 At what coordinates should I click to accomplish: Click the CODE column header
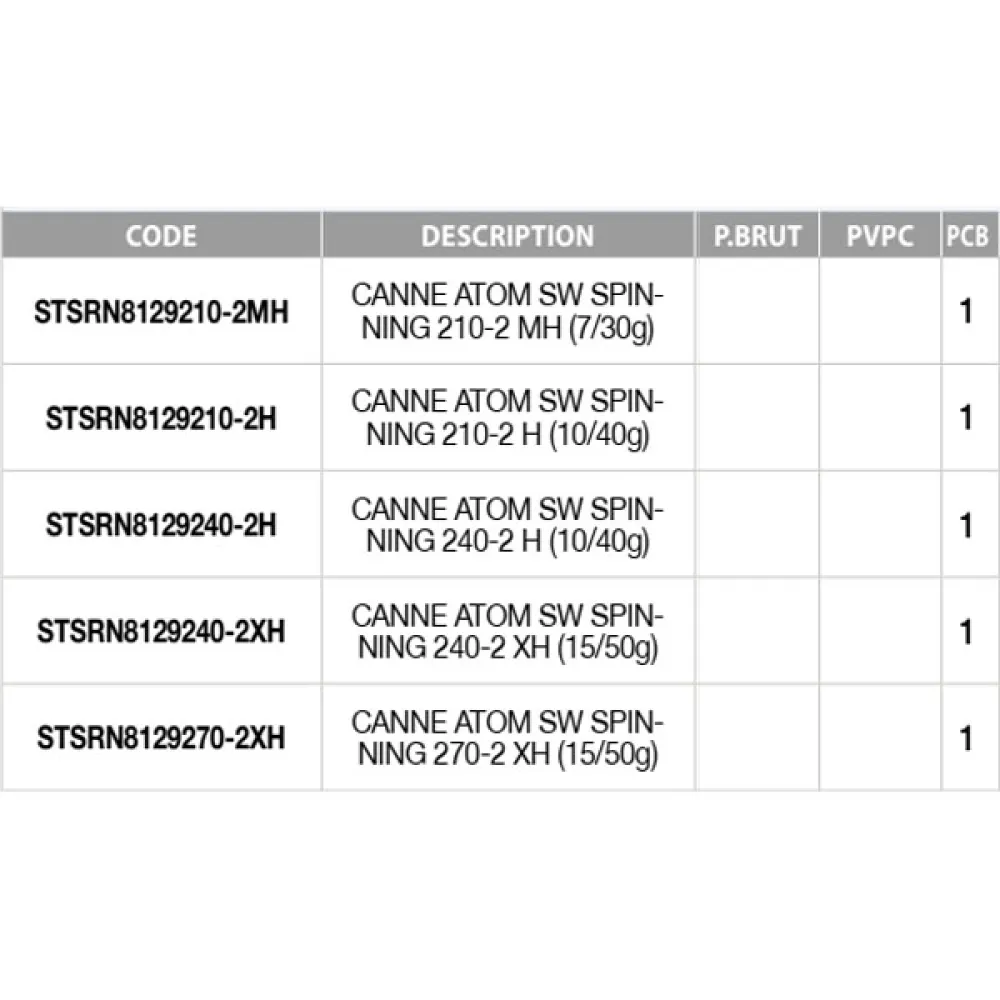tap(161, 236)
